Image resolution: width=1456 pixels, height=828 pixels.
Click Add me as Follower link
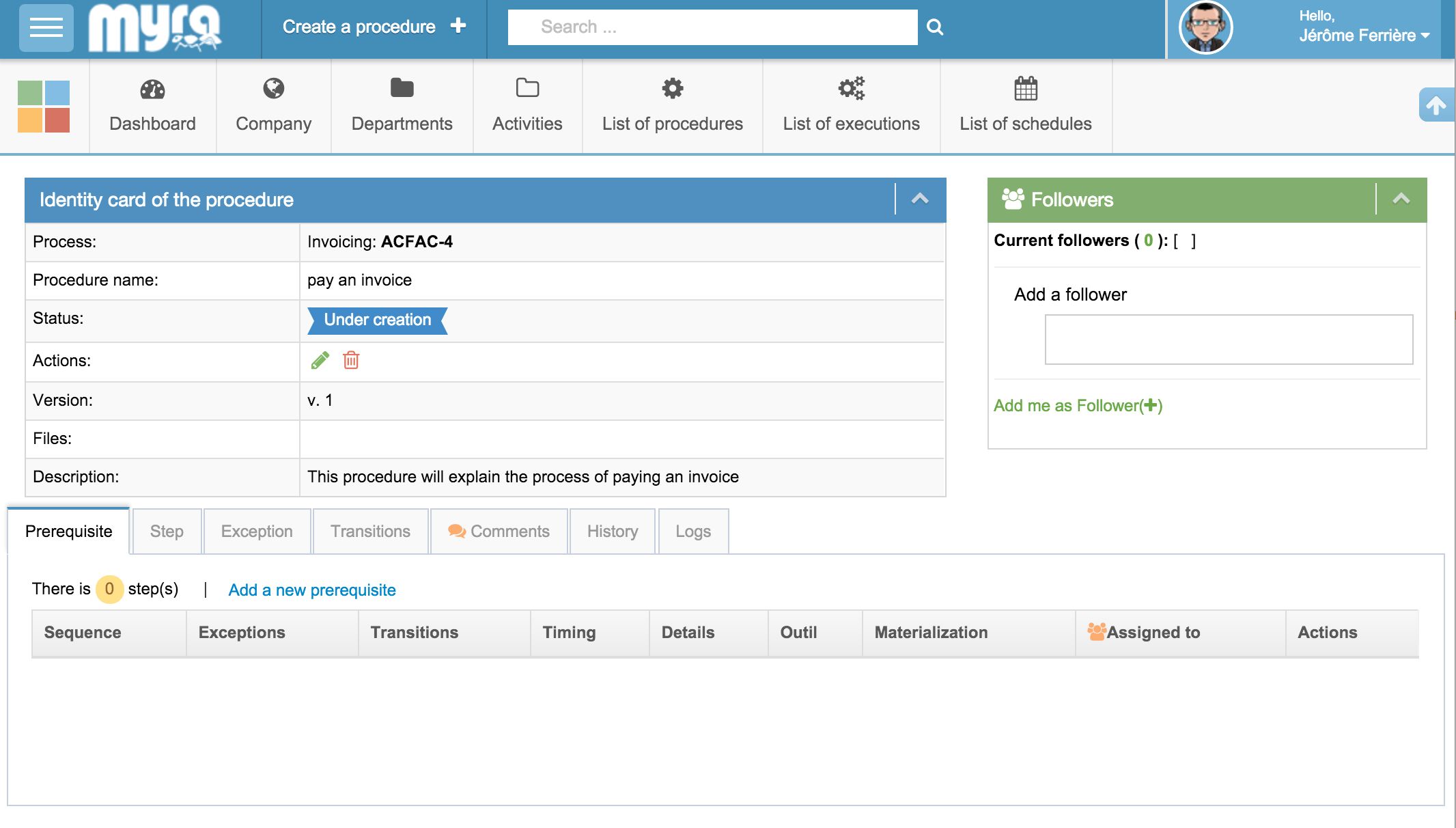coord(1078,406)
